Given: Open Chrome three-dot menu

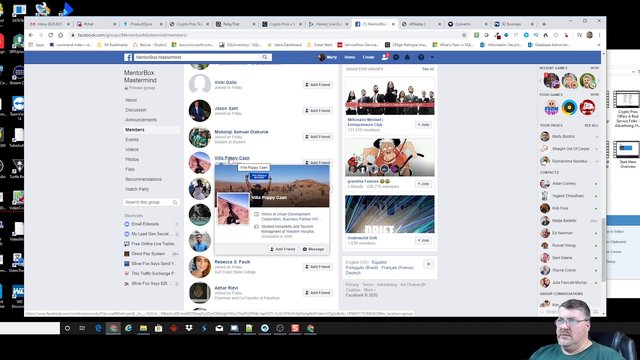Looking at the screenshot, I should (x=600, y=35).
